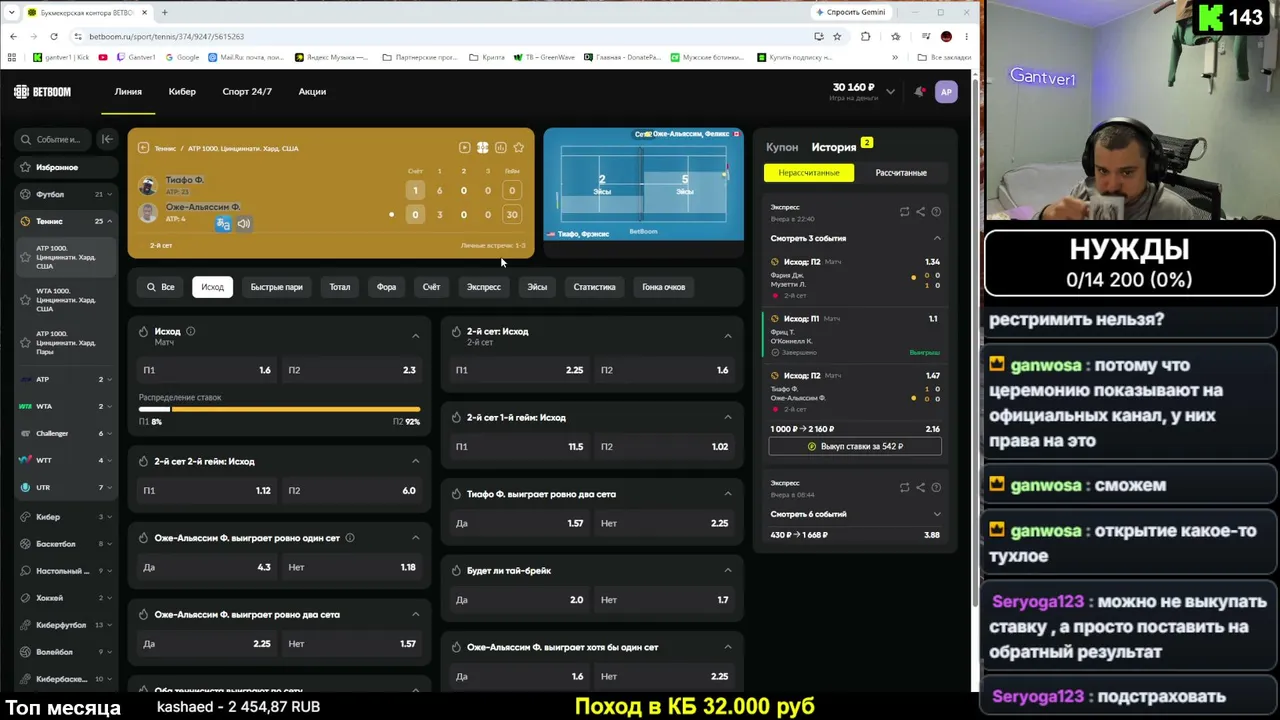Click the Спросить Gemini button
This screenshot has height=720, width=1280.
coord(850,12)
